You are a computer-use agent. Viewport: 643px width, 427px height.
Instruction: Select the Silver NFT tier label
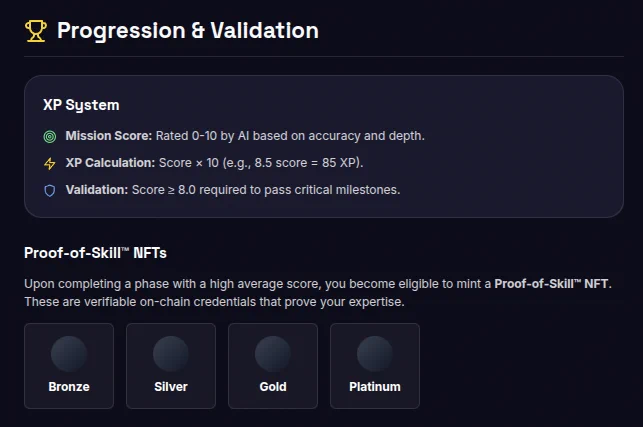(x=171, y=387)
